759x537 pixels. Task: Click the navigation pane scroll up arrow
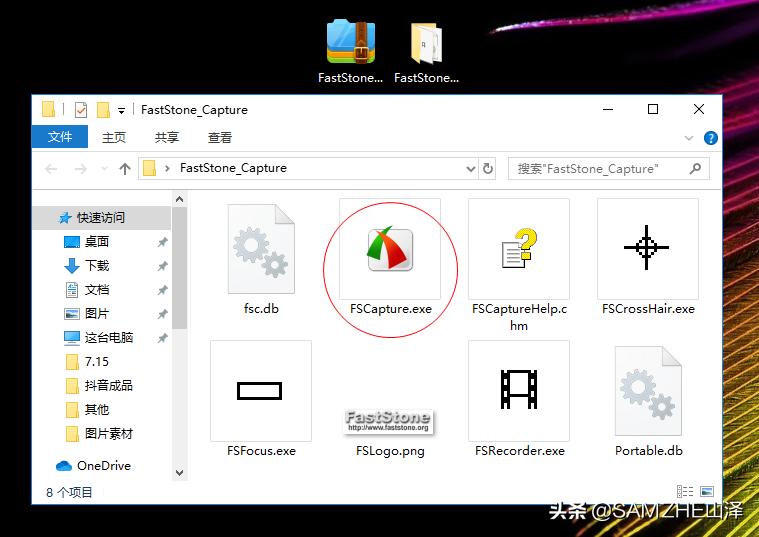click(x=180, y=199)
